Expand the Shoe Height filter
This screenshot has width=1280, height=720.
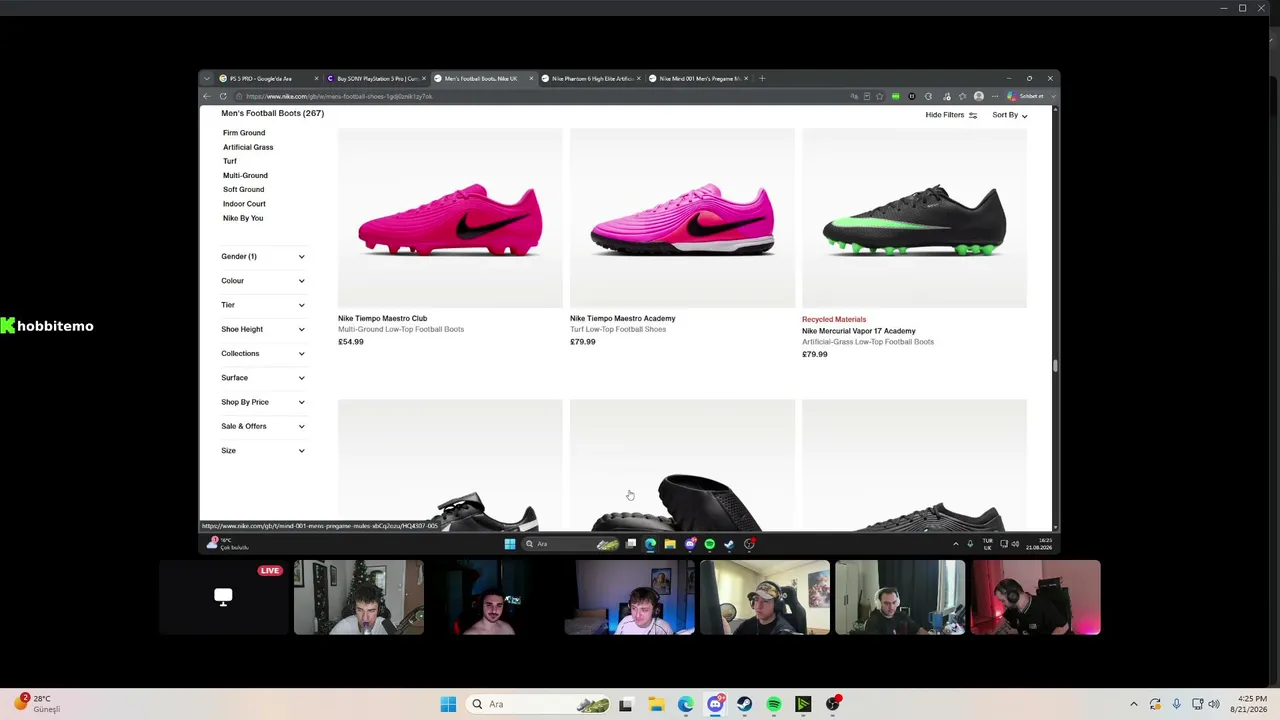[263, 329]
